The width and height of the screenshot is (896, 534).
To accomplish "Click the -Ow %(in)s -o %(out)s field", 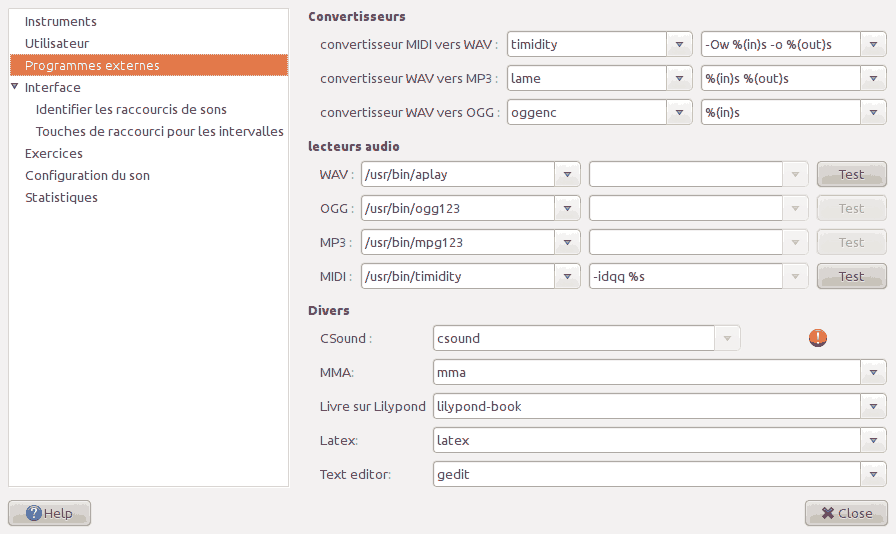I will (x=781, y=45).
